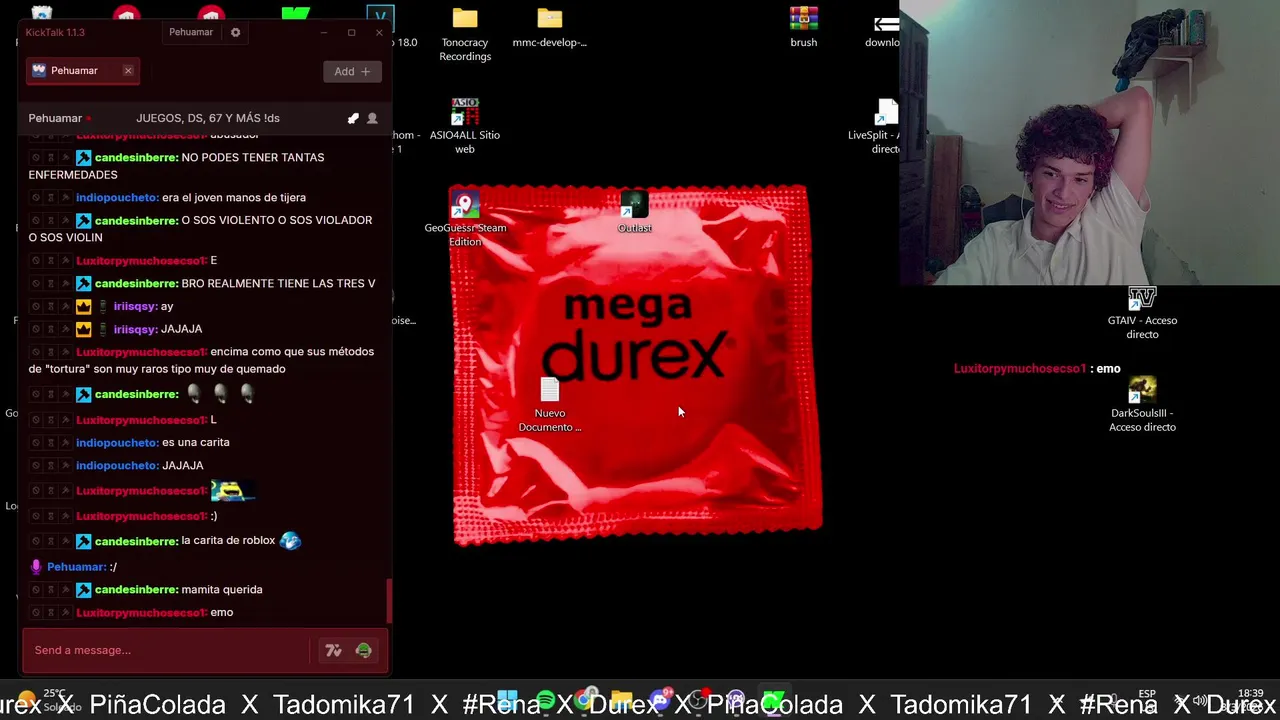The height and width of the screenshot is (720, 1280).
Task: Select the brush WinRAR archive on desktop
Action: point(804,28)
